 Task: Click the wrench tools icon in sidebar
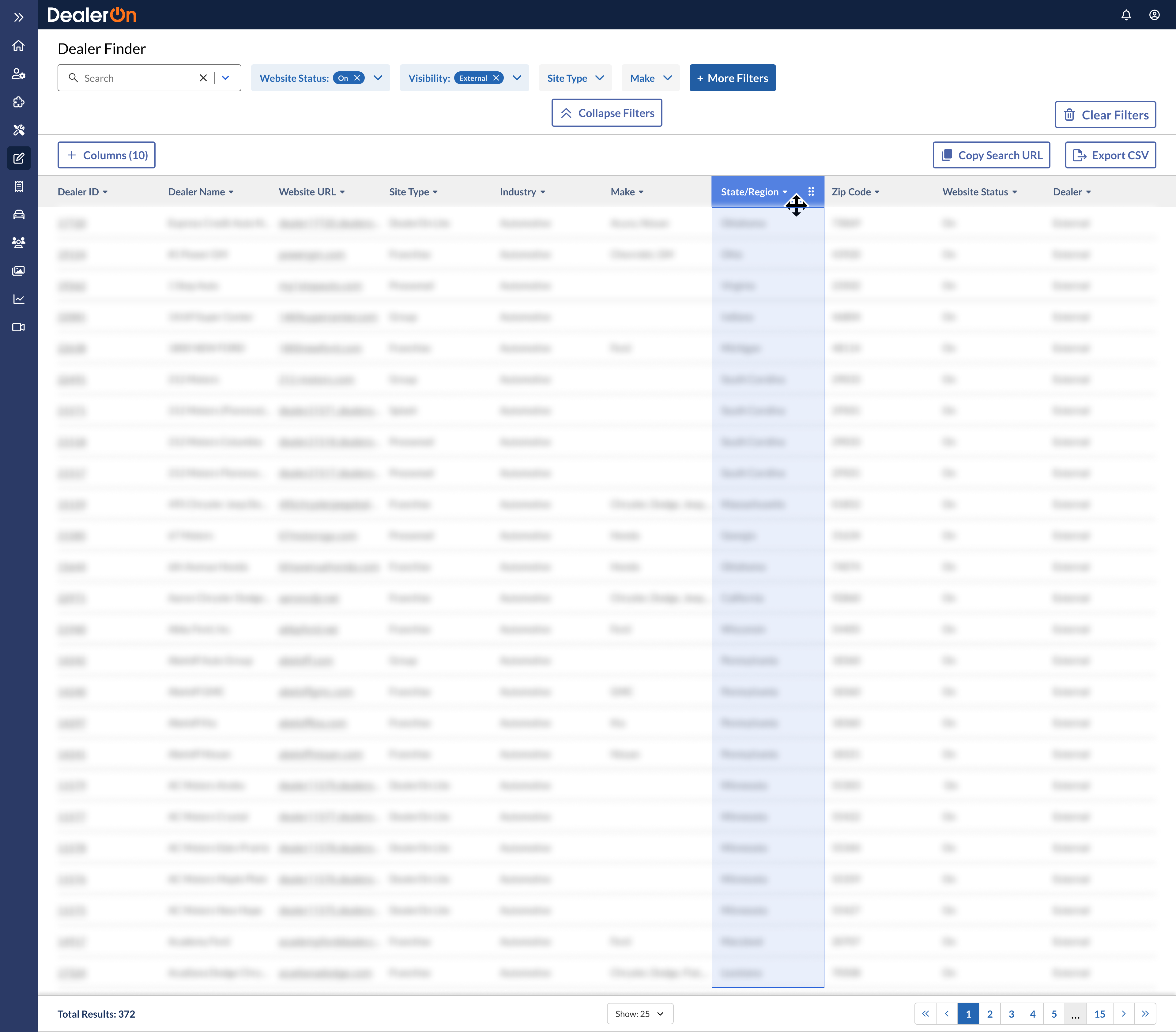click(x=18, y=130)
